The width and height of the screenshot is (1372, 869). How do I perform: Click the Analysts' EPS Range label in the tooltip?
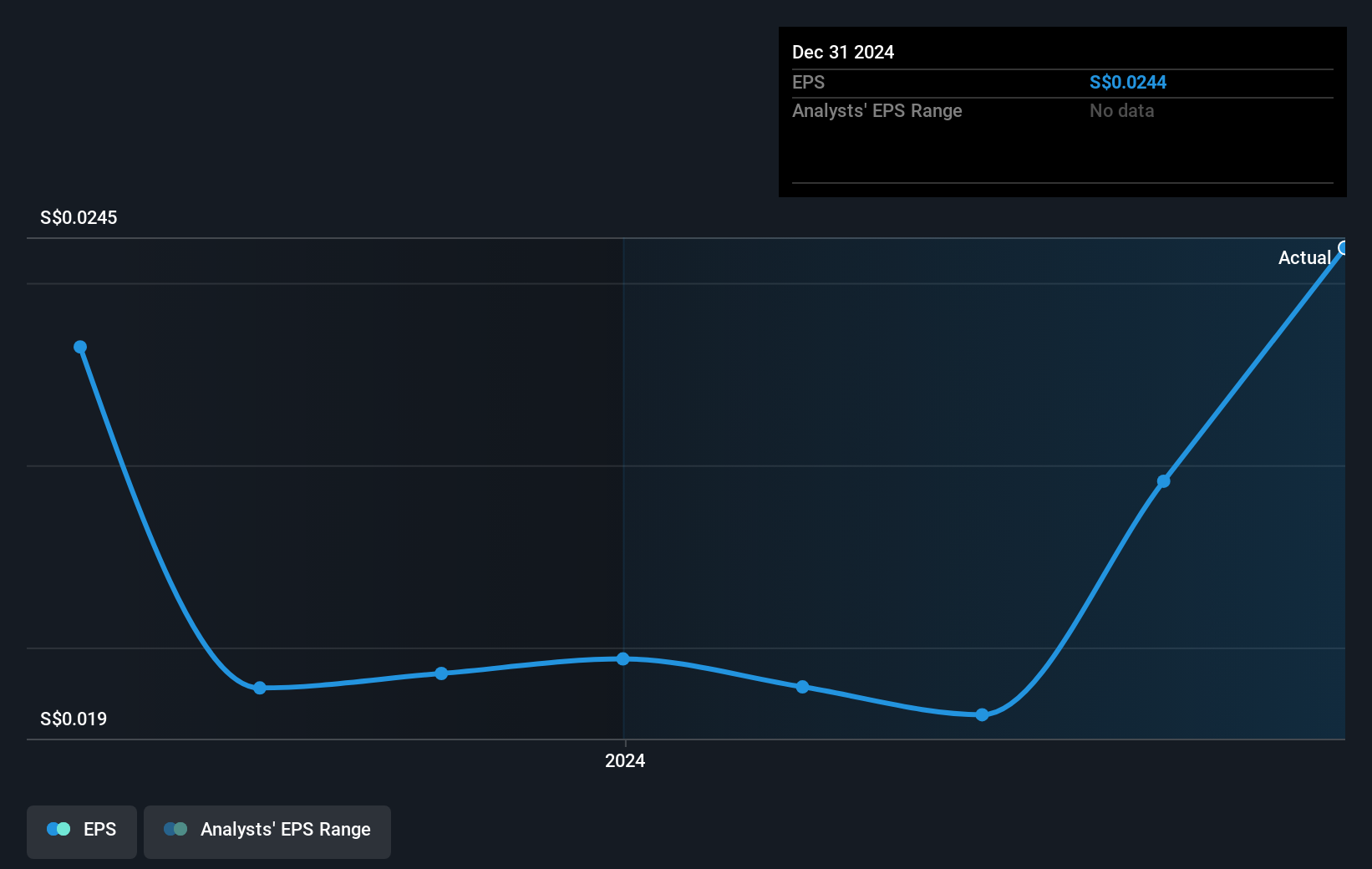point(877,110)
